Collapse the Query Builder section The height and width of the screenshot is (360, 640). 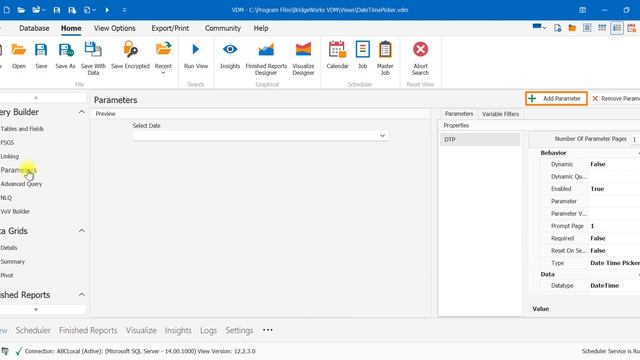click(82, 112)
